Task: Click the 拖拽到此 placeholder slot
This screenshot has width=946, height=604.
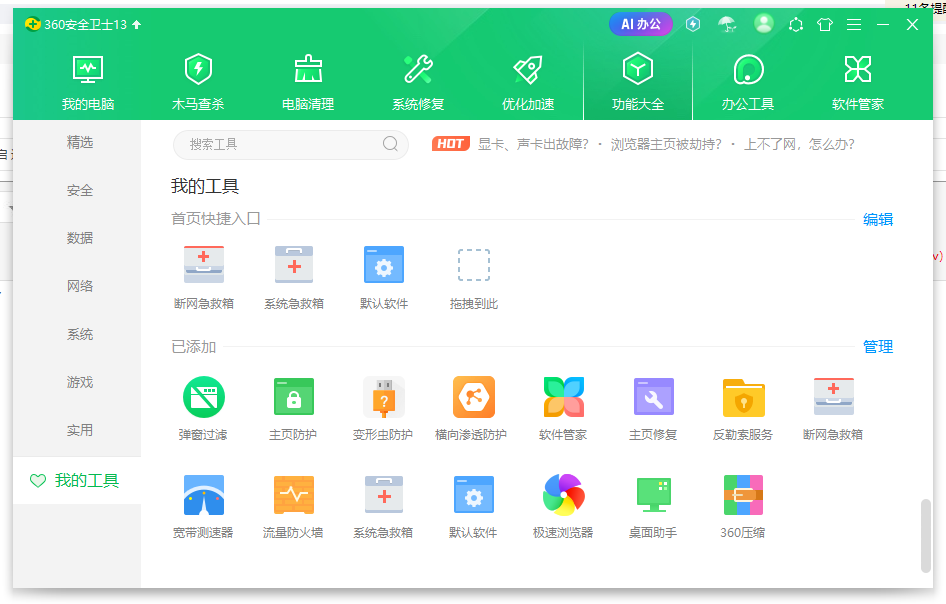Action: point(474,277)
